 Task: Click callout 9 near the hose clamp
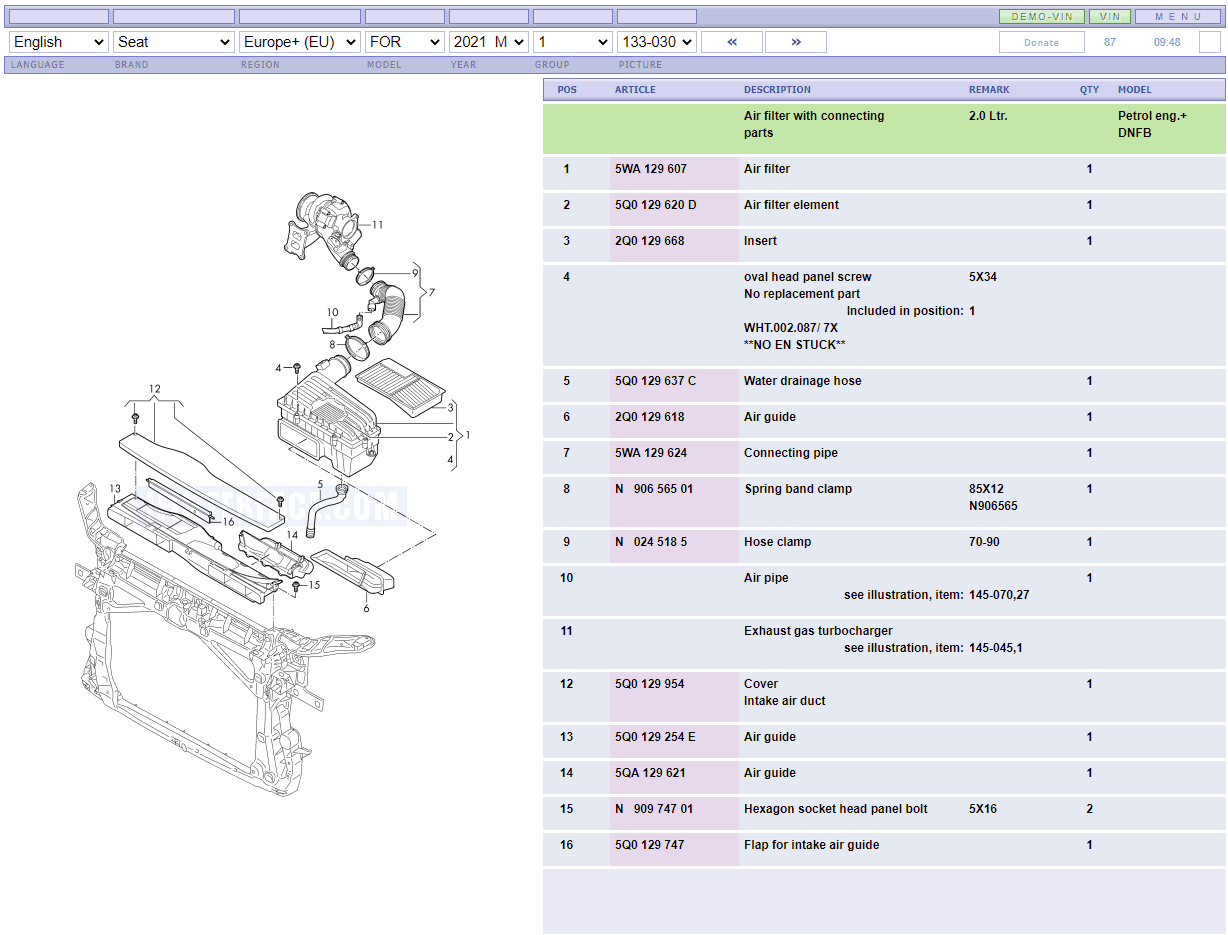(414, 272)
